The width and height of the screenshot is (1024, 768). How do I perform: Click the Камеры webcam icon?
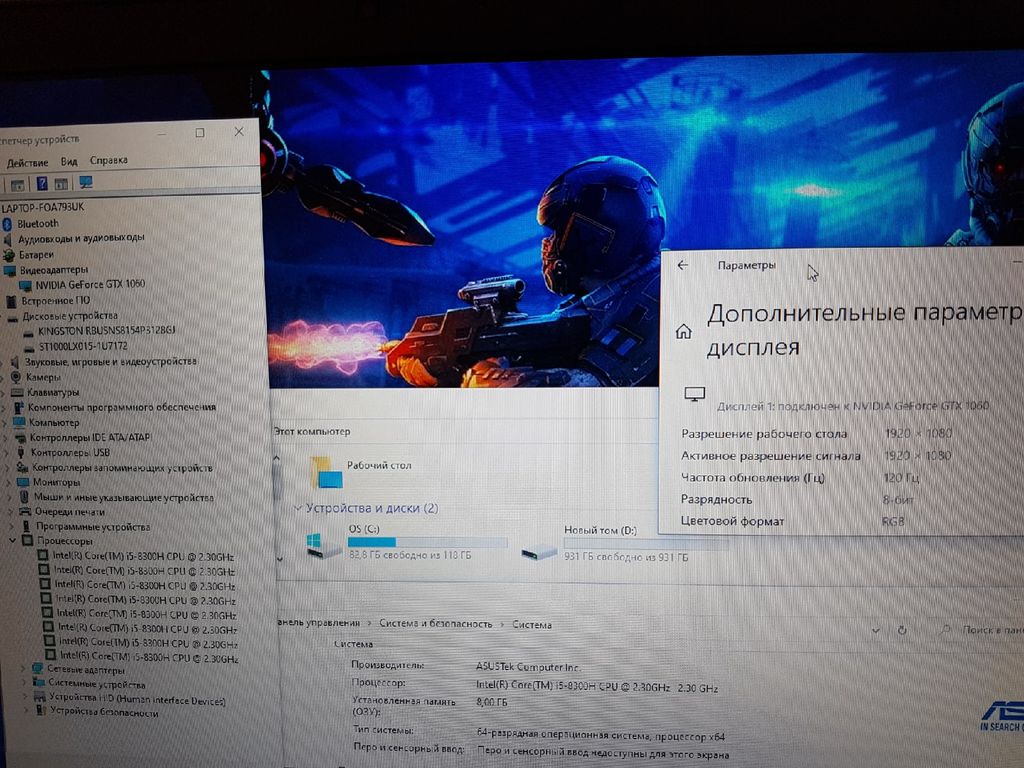tap(16, 377)
